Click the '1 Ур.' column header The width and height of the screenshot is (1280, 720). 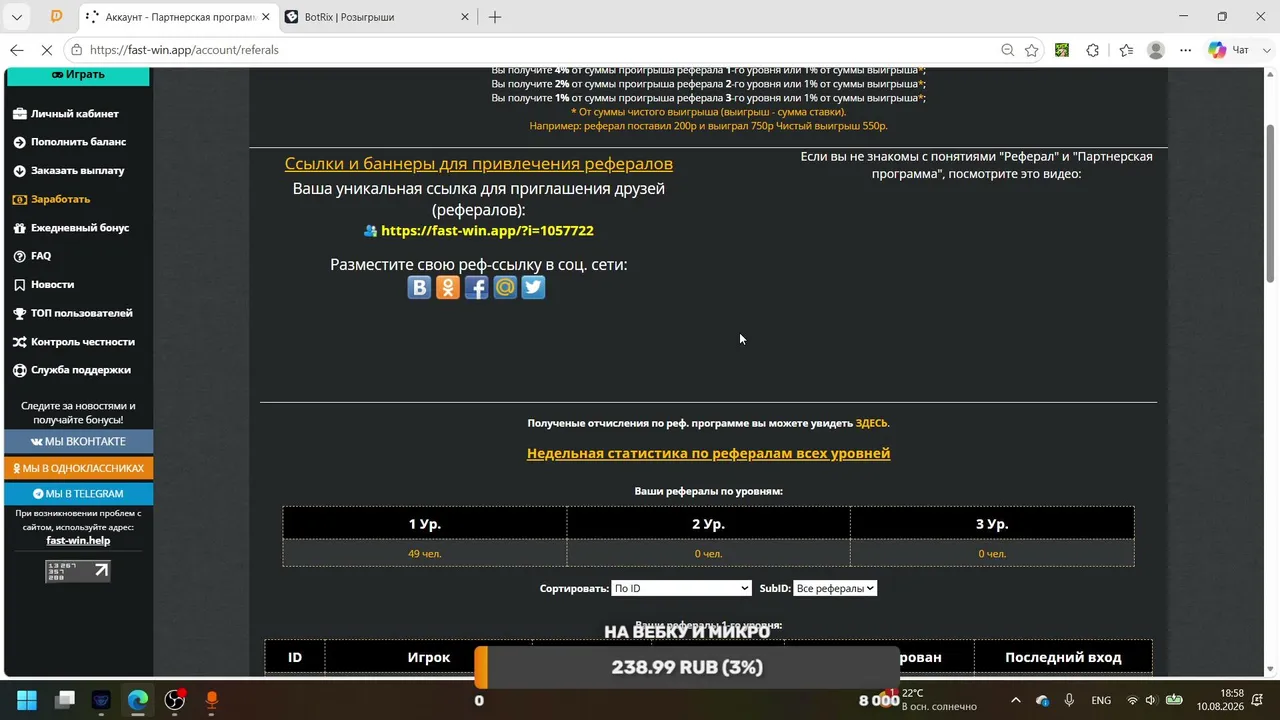click(425, 524)
